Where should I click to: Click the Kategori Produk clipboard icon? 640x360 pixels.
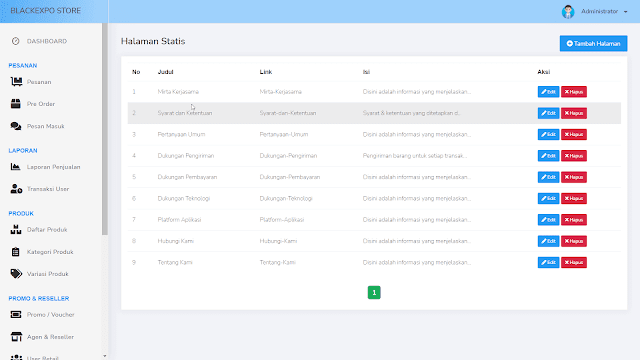(16, 252)
